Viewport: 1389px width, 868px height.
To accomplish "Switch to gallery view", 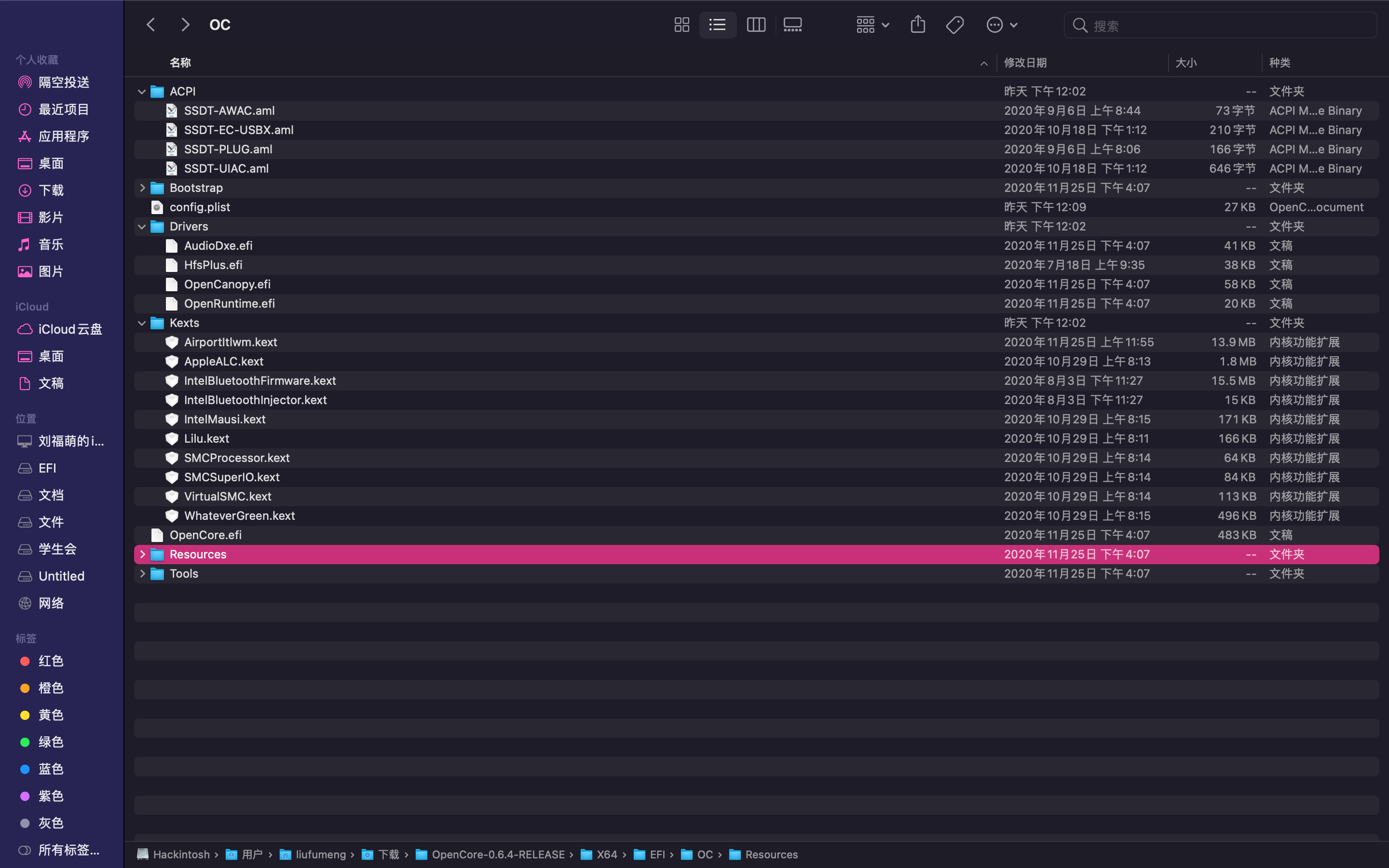I will tap(793, 25).
